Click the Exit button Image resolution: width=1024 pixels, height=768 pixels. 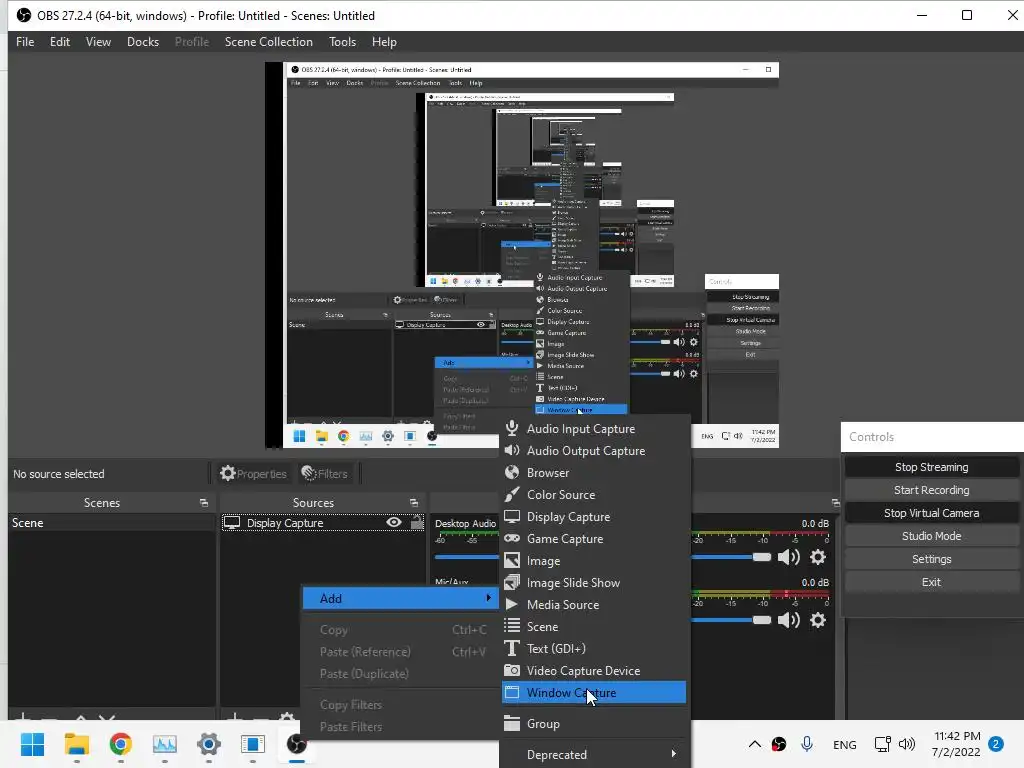pyautogui.click(x=931, y=582)
